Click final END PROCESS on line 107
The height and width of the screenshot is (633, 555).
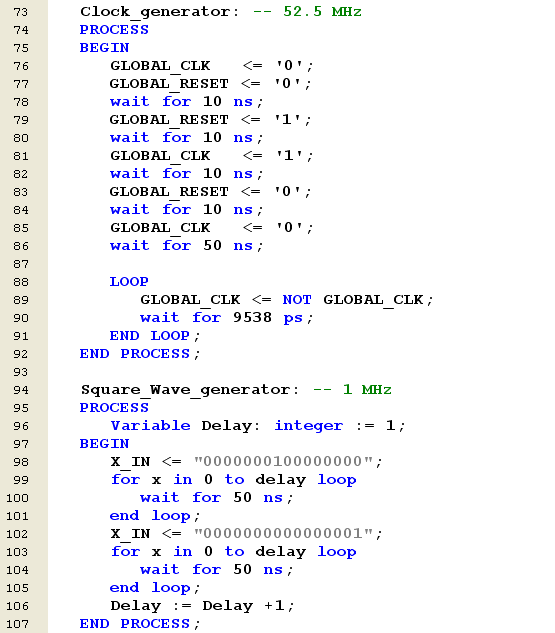click(135, 624)
